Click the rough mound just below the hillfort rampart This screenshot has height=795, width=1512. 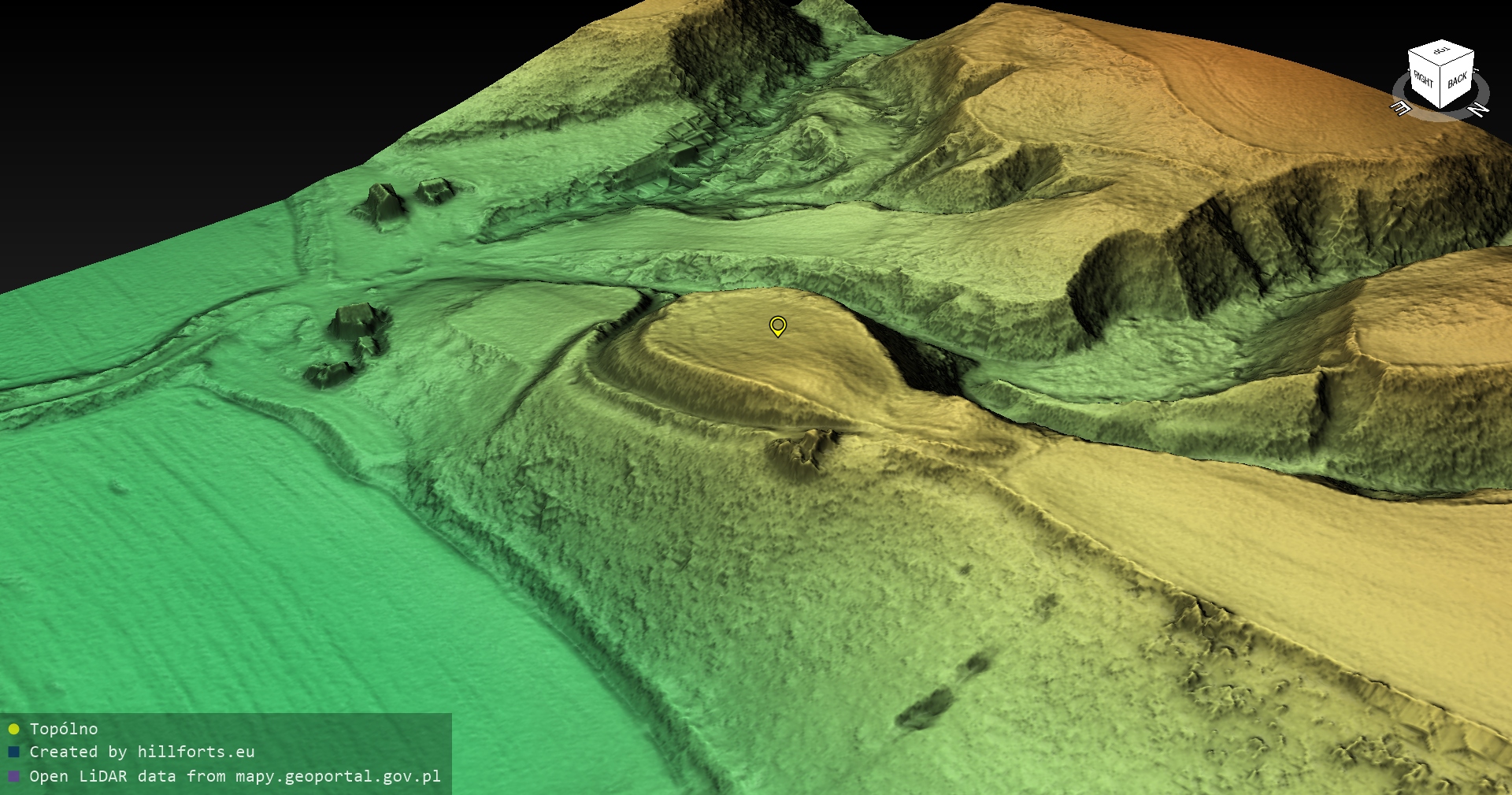coord(803,451)
